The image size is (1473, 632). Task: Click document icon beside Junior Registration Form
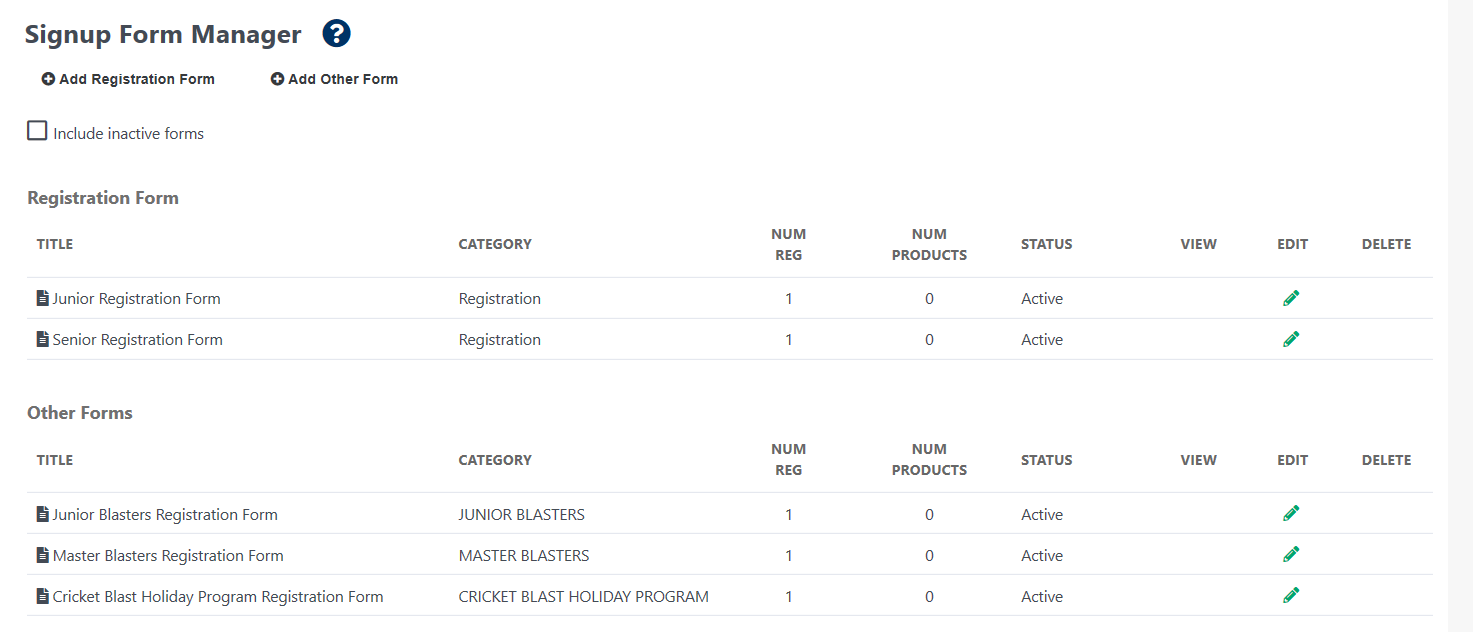[42, 298]
